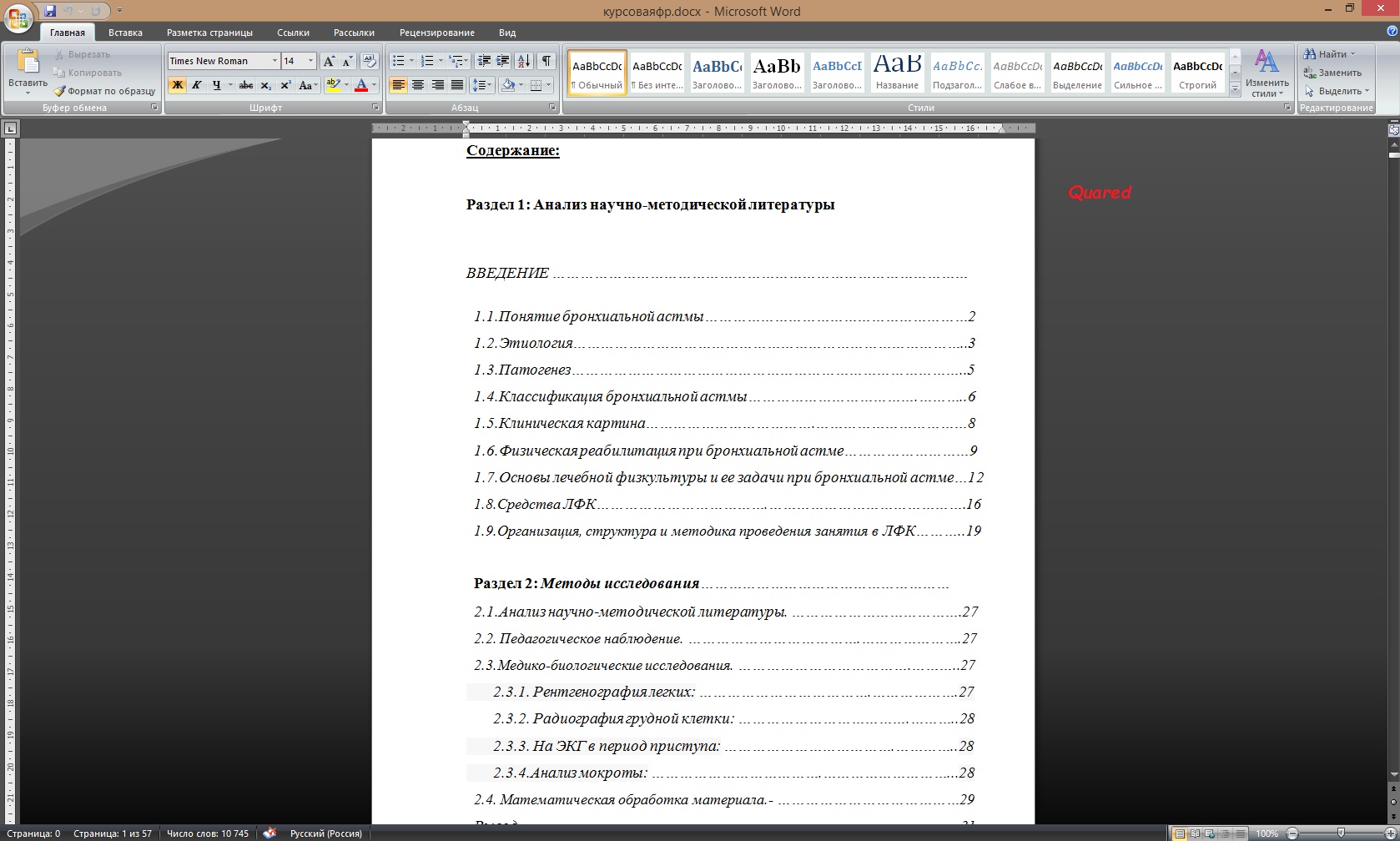The height and width of the screenshot is (841, 1400).
Task: Open underline style dropdown arrow
Action: pyautogui.click(x=230, y=85)
